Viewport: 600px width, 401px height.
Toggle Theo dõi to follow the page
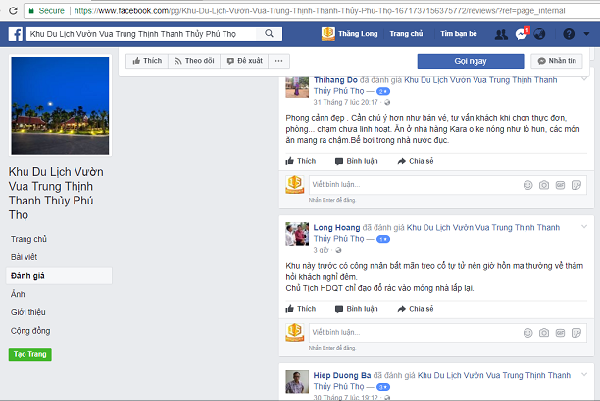pyautogui.click(x=194, y=61)
